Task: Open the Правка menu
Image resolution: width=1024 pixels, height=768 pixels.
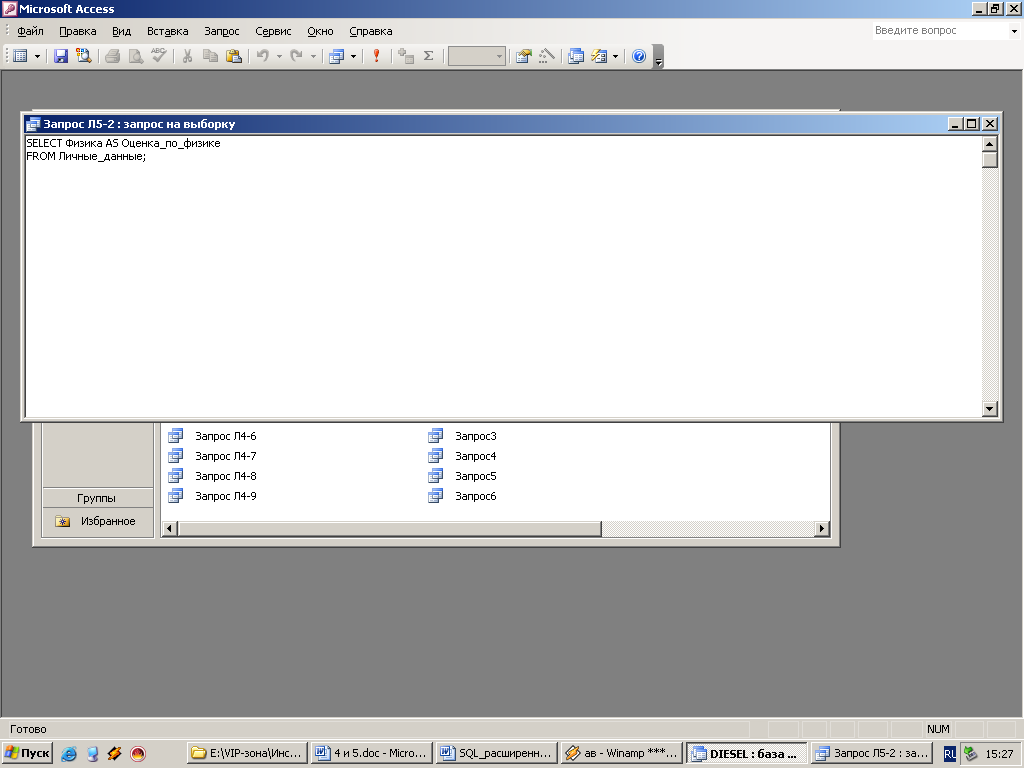Action: [x=78, y=31]
